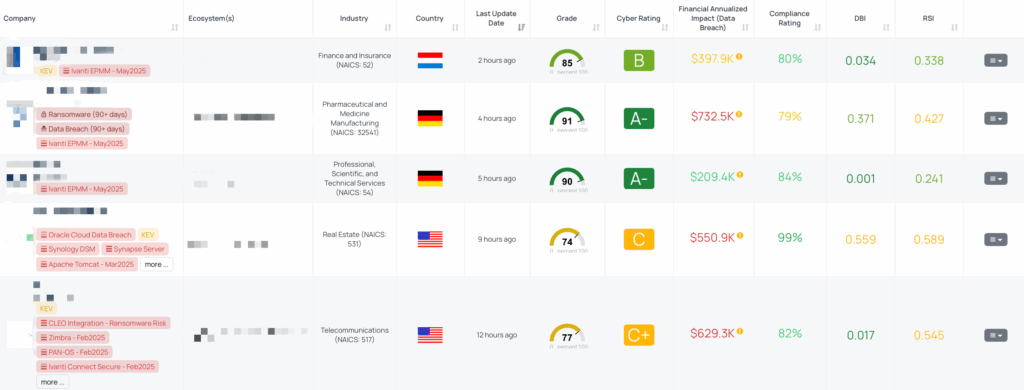Image resolution: width=1024 pixels, height=390 pixels.
Task: Click the Ransomware (90+ days) tag
Action: click(84, 114)
